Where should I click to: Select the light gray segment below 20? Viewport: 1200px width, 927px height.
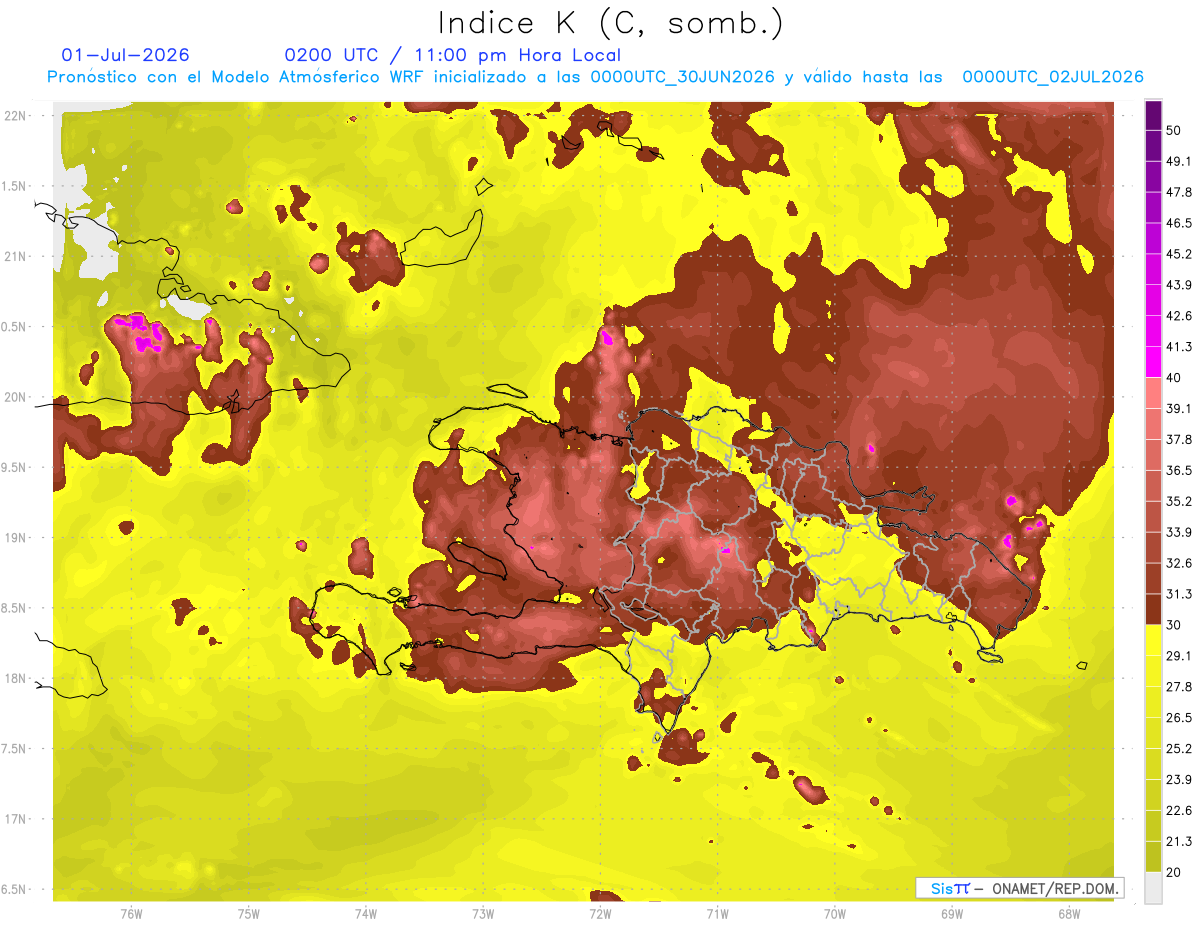point(1153,888)
